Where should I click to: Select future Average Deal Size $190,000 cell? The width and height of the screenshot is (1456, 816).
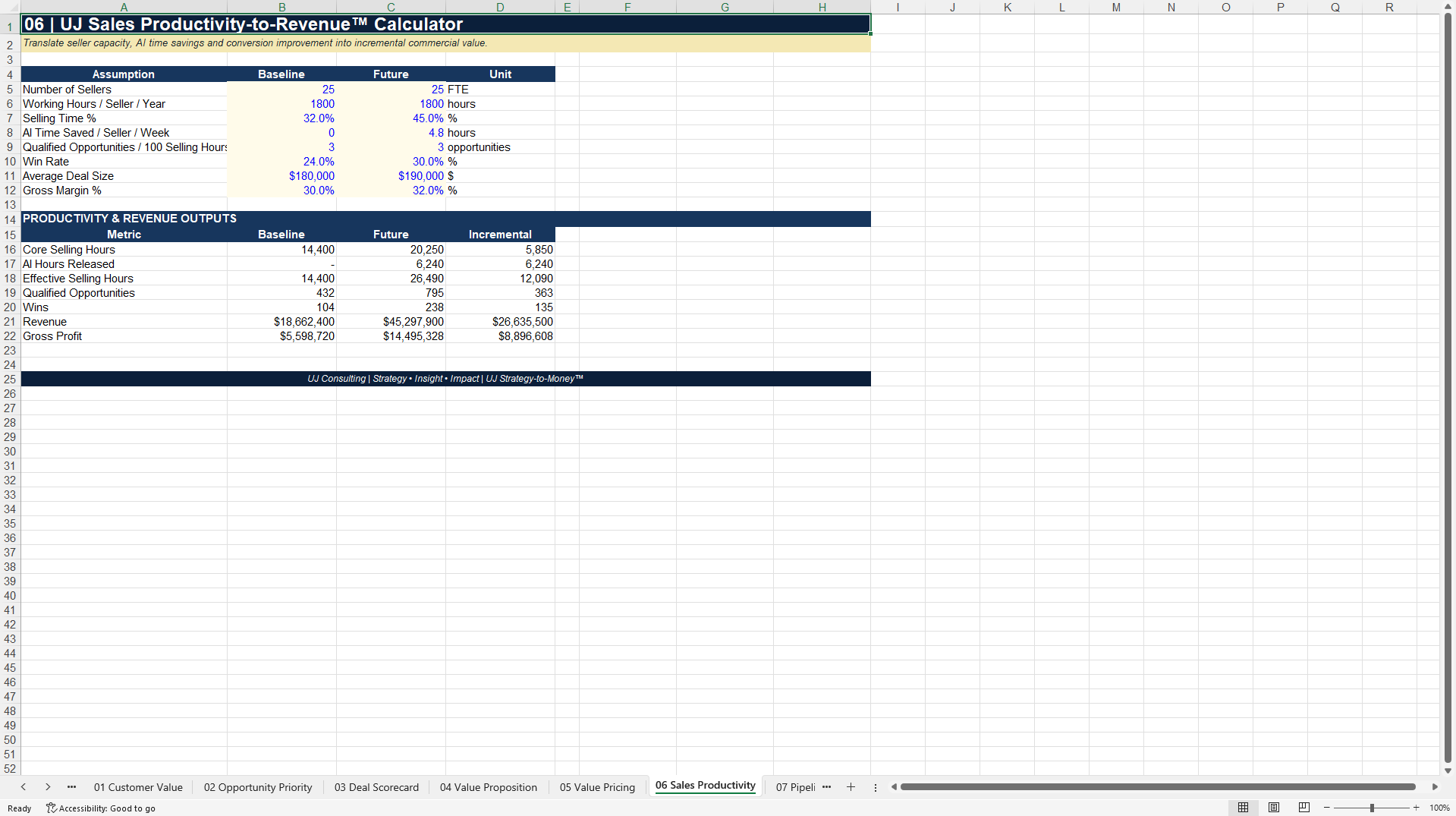tap(391, 176)
